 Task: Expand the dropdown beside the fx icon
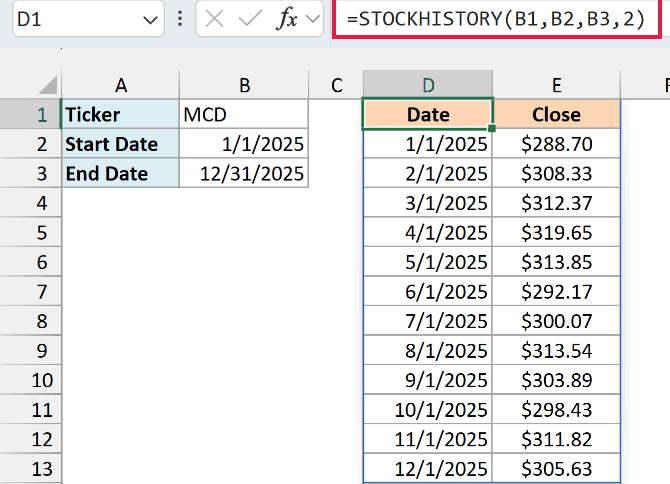pyautogui.click(x=313, y=19)
